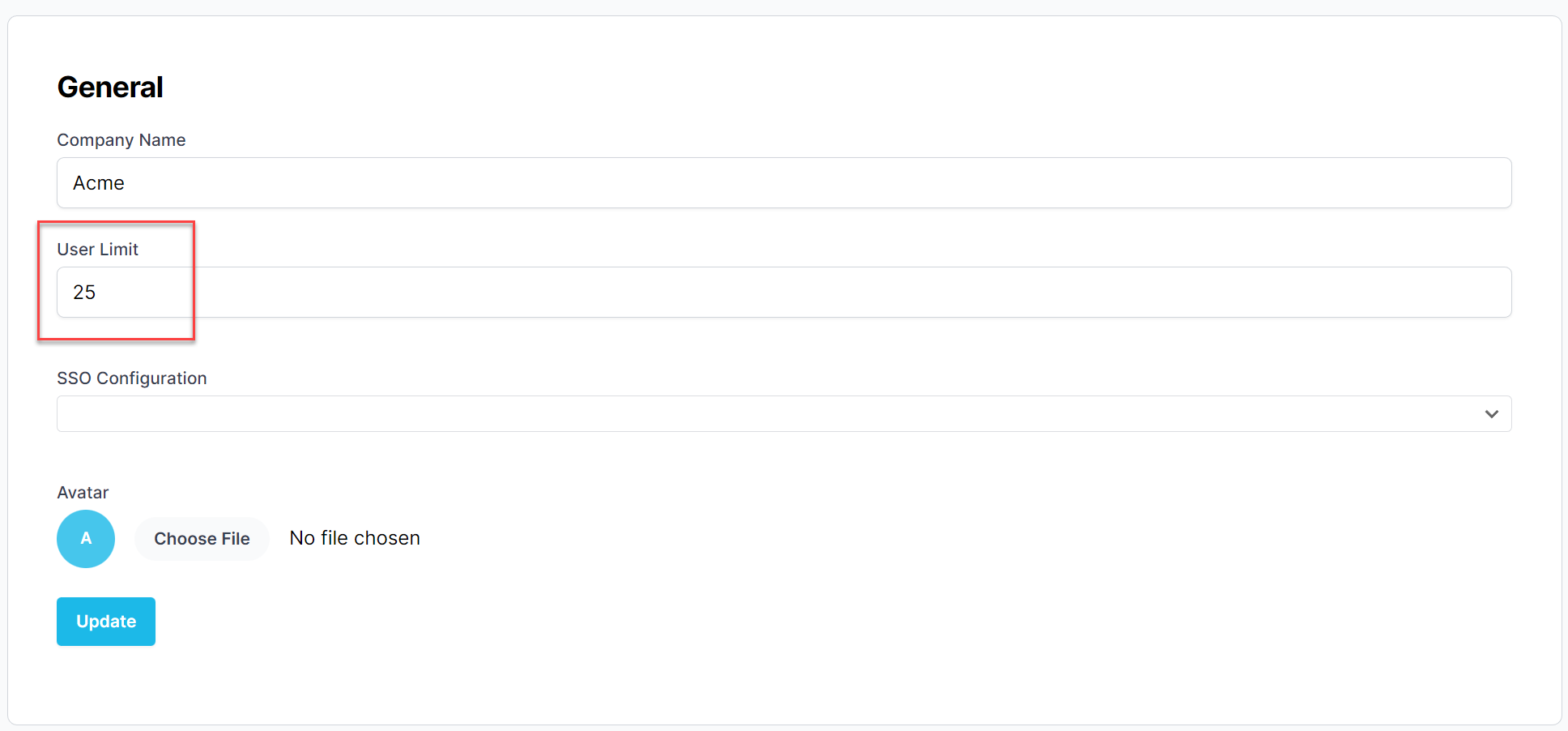The height and width of the screenshot is (731, 1568).
Task: Place cursor on 'Acme' text in field
Action: pyautogui.click(x=99, y=183)
